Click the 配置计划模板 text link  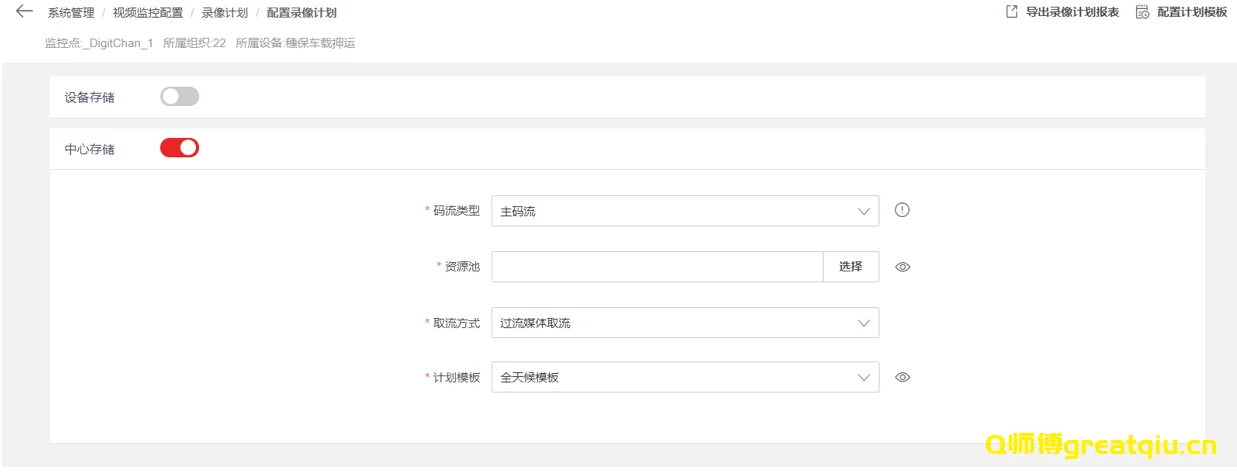[x=1191, y=13]
